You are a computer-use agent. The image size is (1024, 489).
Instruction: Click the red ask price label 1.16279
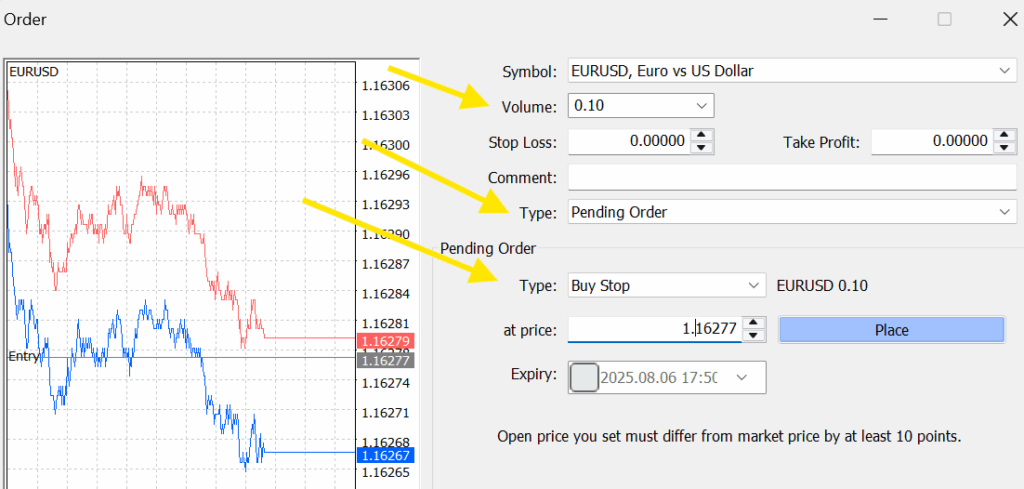coord(383,341)
